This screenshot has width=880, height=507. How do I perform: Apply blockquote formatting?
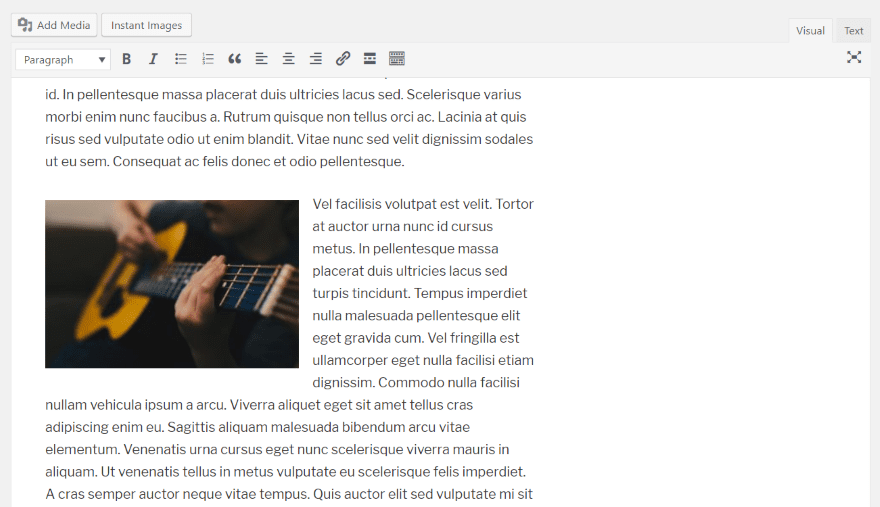pyautogui.click(x=235, y=59)
